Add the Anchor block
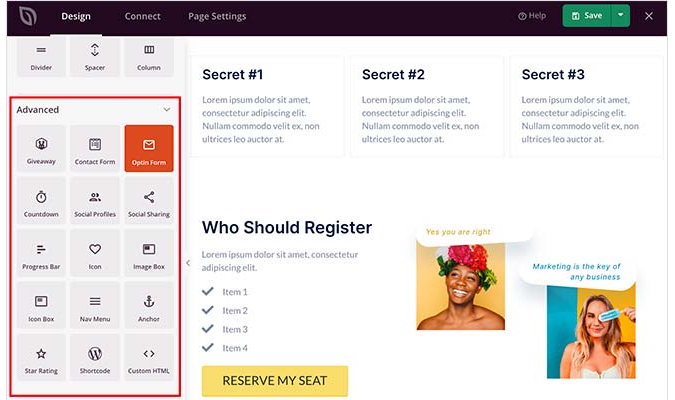Viewport: 675px width, 400px height. click(148, 305)
